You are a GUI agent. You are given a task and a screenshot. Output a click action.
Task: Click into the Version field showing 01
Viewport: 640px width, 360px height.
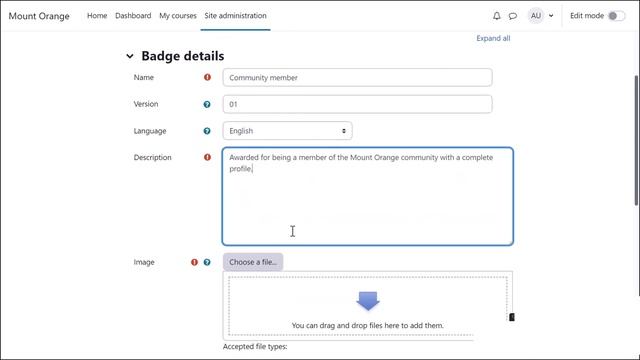point(358,104)
